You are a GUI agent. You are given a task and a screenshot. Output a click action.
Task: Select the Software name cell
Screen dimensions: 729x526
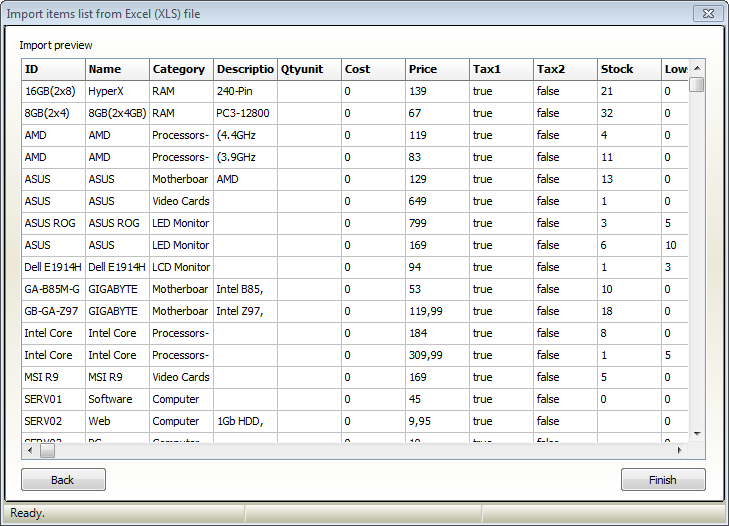(117, 399)
